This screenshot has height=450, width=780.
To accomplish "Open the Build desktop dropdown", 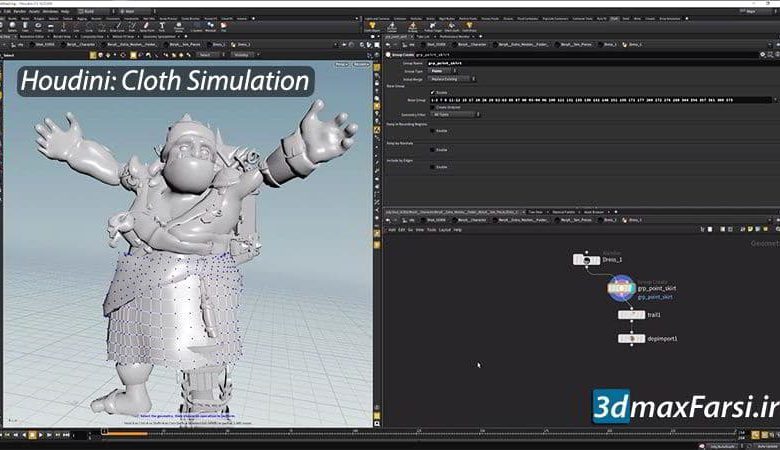I will click(x=97, y=11).
